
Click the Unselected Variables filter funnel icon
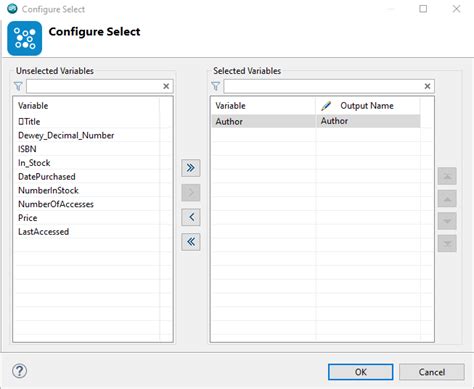click(x=18, y=86)
